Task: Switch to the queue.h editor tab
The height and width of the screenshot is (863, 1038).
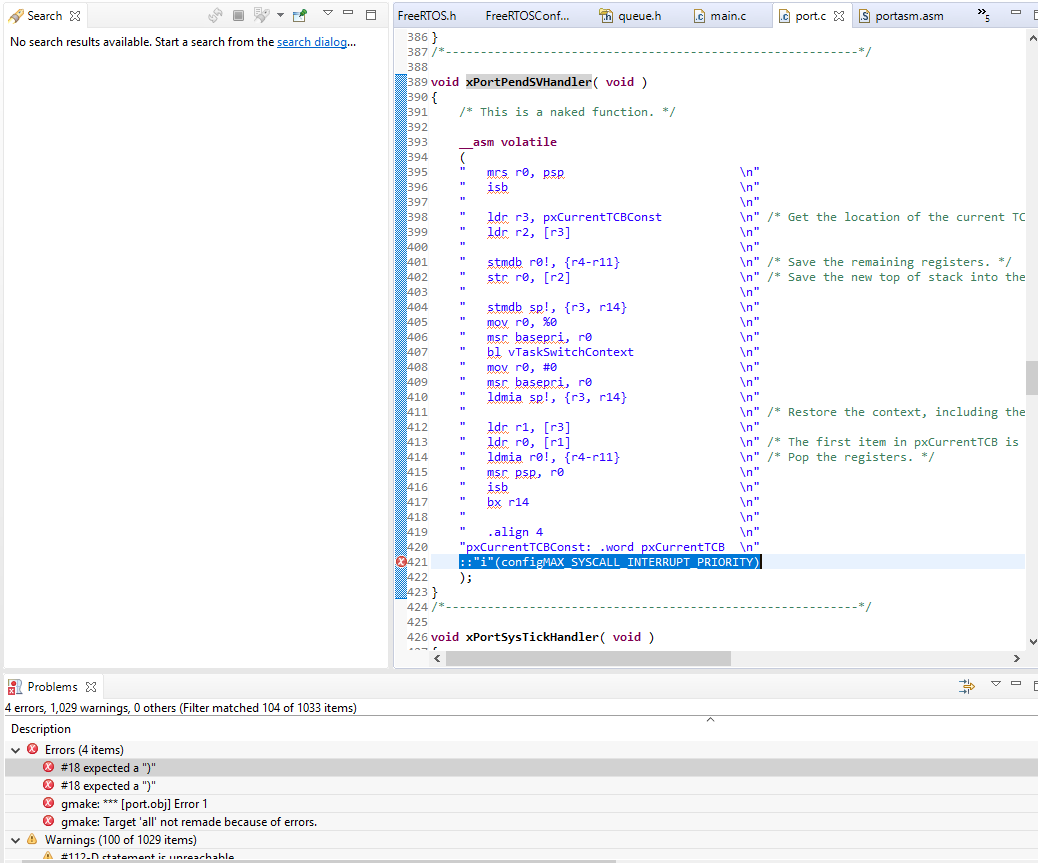Action: [631, 16]
